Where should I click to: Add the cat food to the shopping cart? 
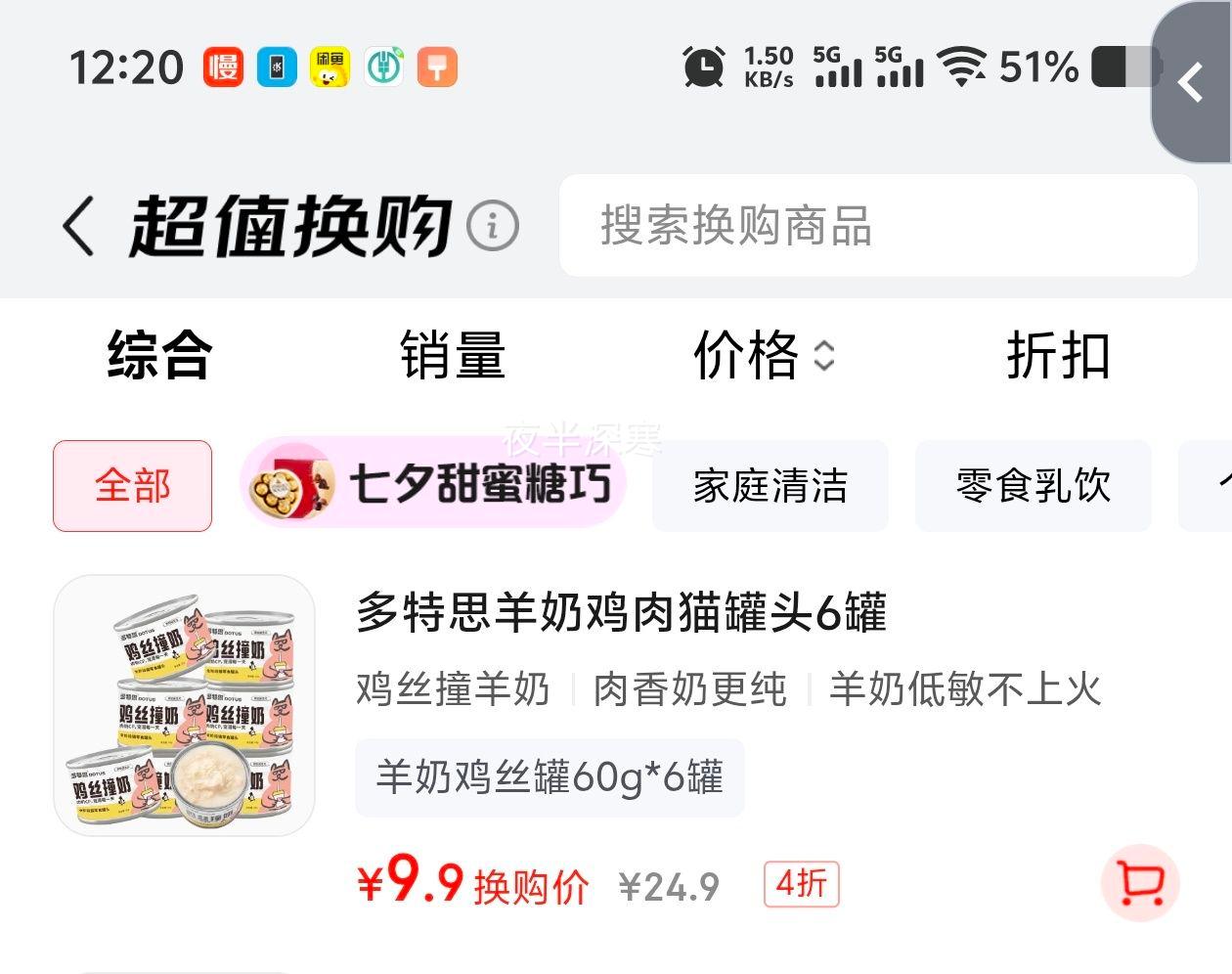pos(1140,883)
